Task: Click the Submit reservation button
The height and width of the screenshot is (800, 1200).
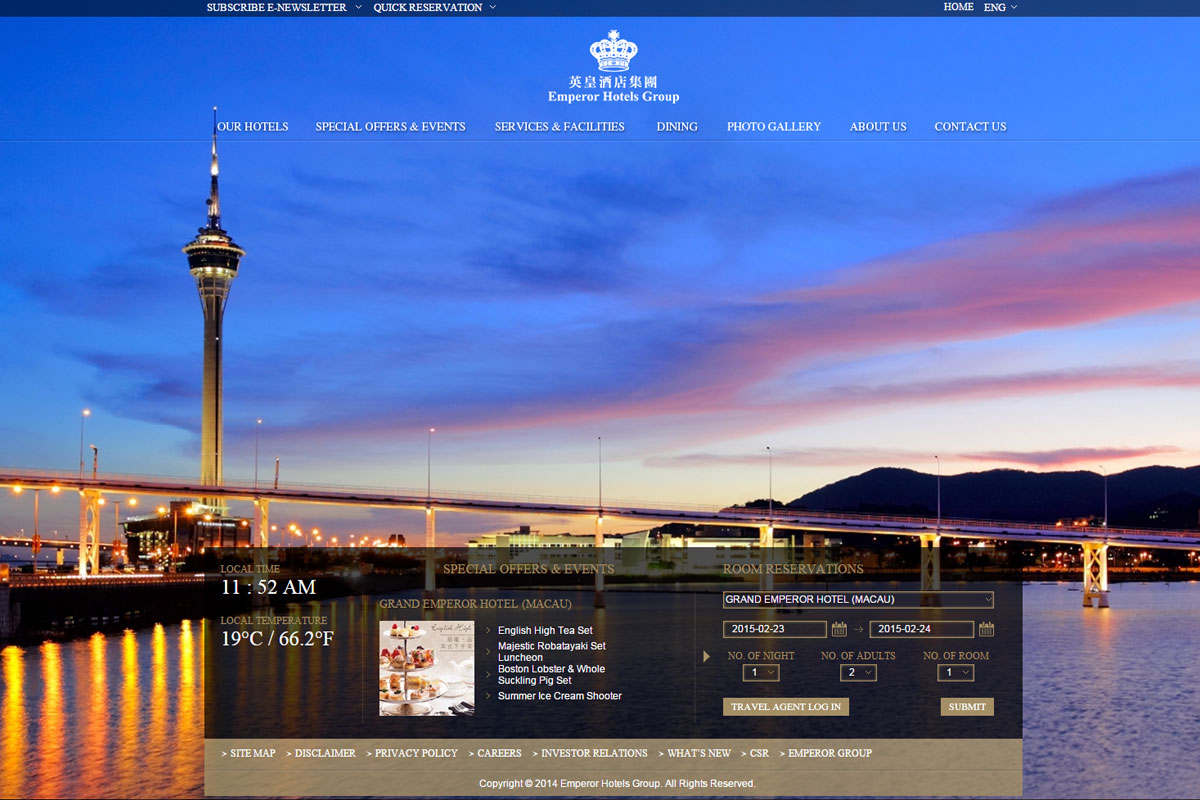Action: (x=967, y=707)
